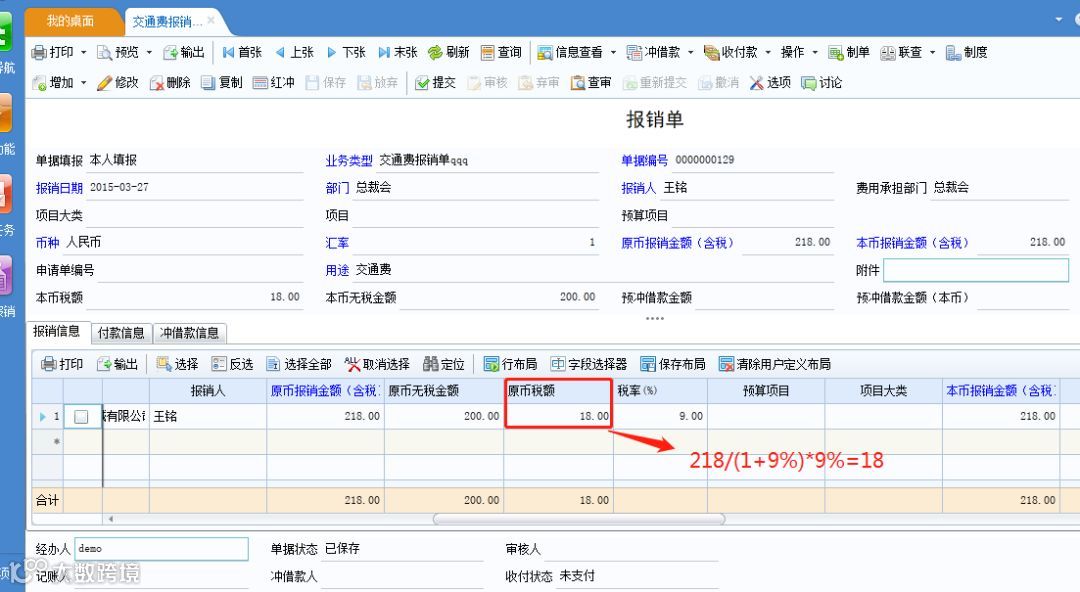This screenshot has width=1080, height=592.
Task: Tick the checkbox in row 1
Action: coord(81,417)
